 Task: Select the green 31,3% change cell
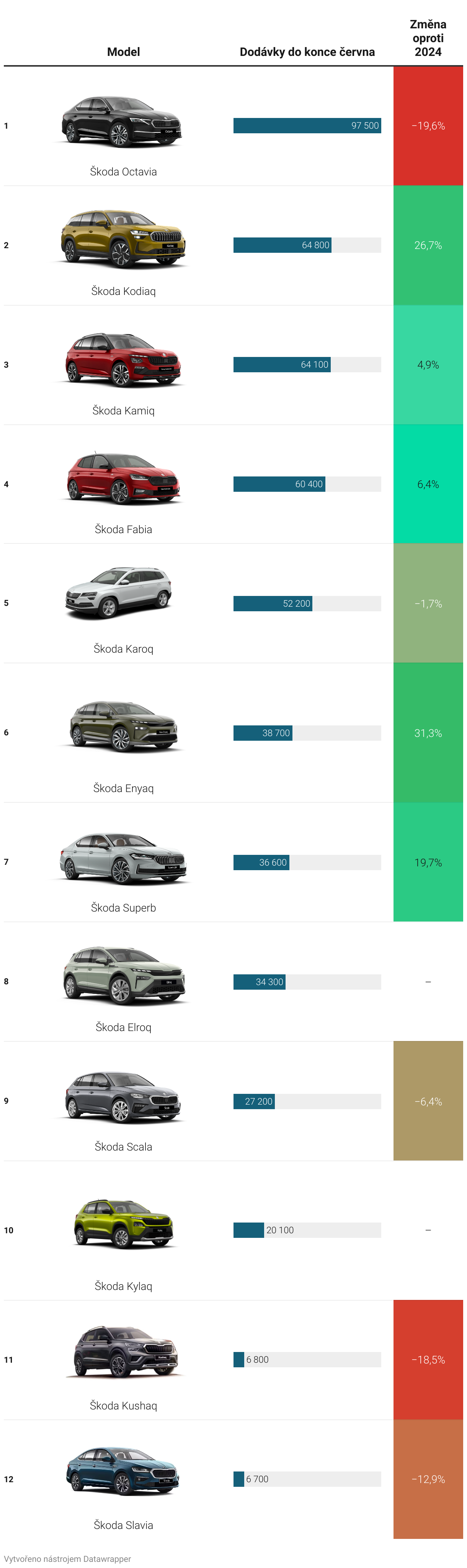click(x=428, y=732)
